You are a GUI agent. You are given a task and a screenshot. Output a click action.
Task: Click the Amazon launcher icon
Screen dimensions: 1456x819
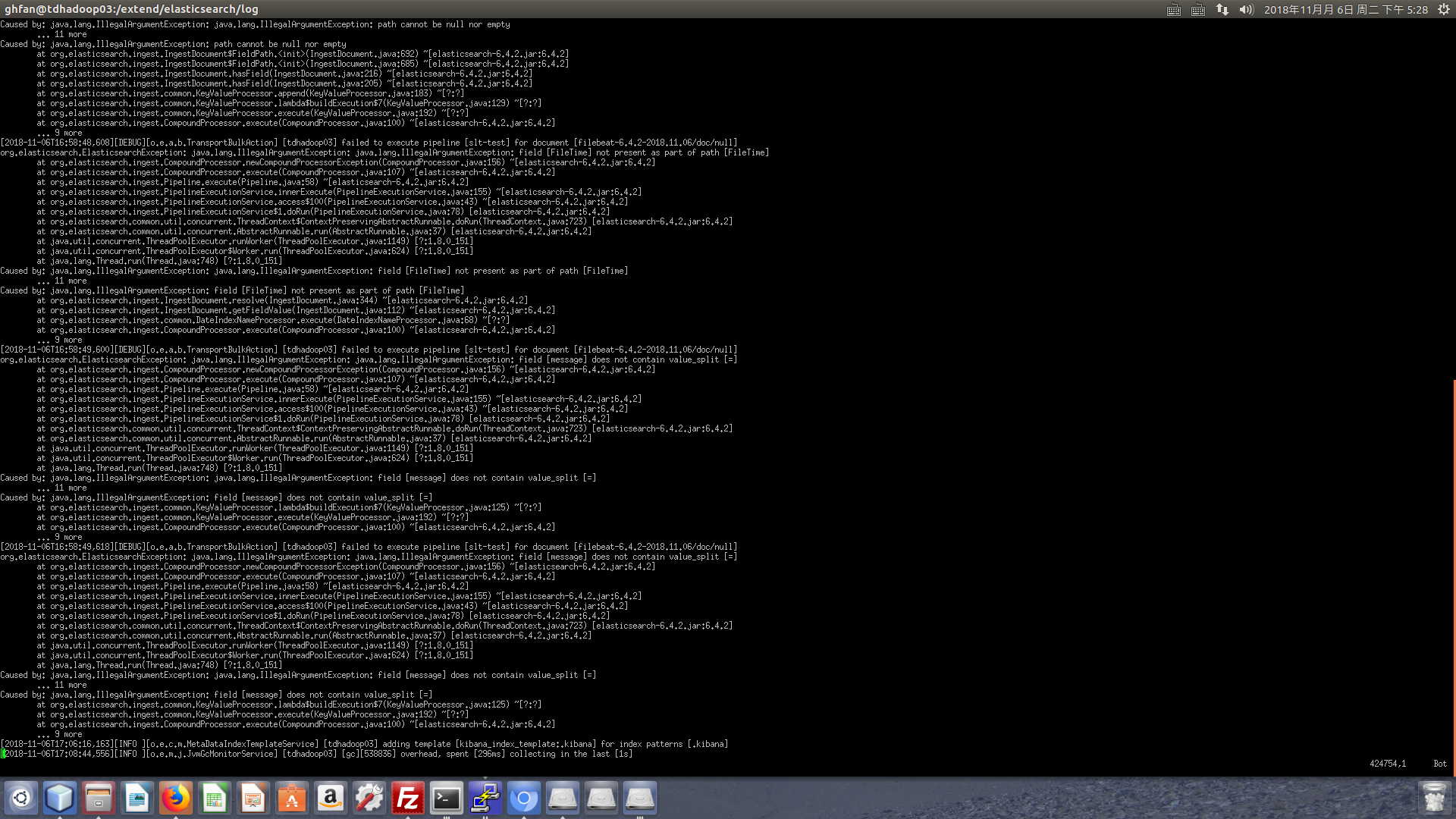tap(331, 798)
